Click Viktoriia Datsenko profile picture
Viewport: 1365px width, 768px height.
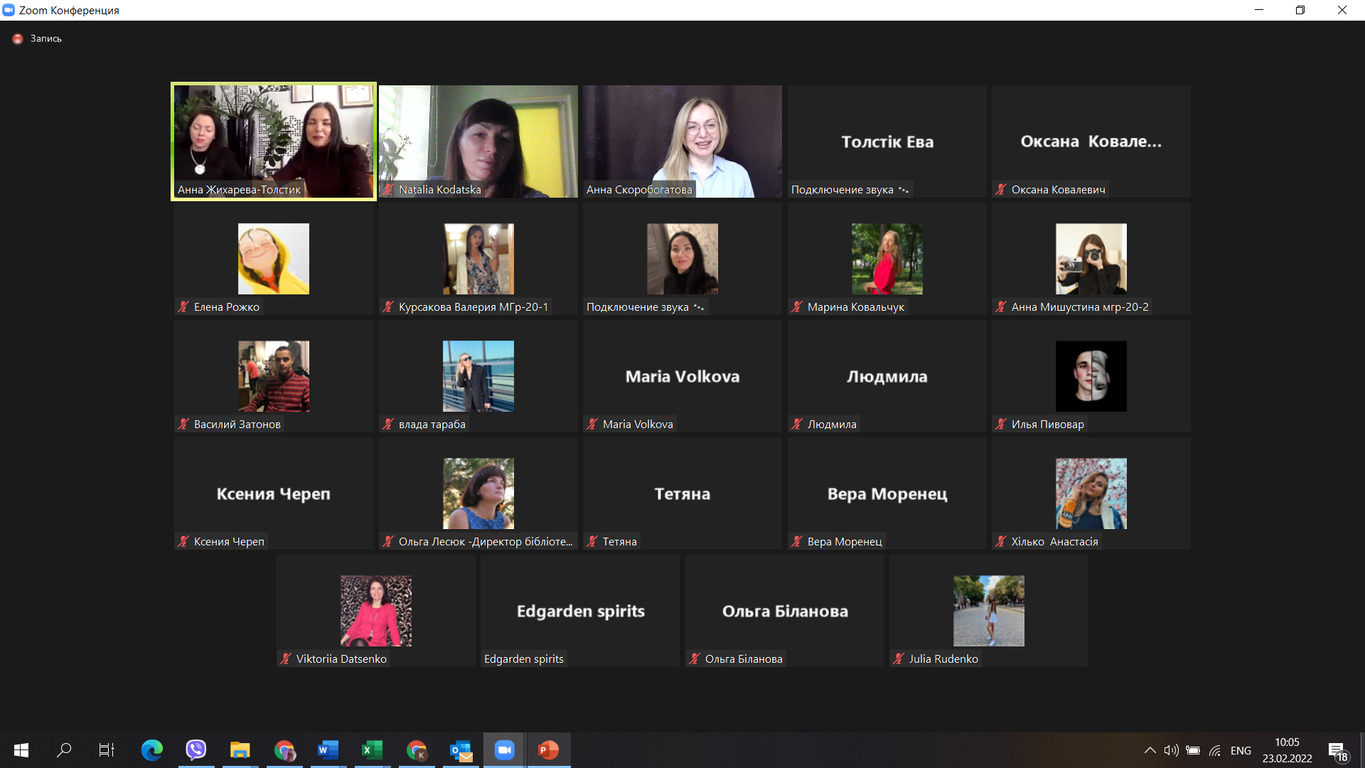pyautogui.click(x=376, y=611)
